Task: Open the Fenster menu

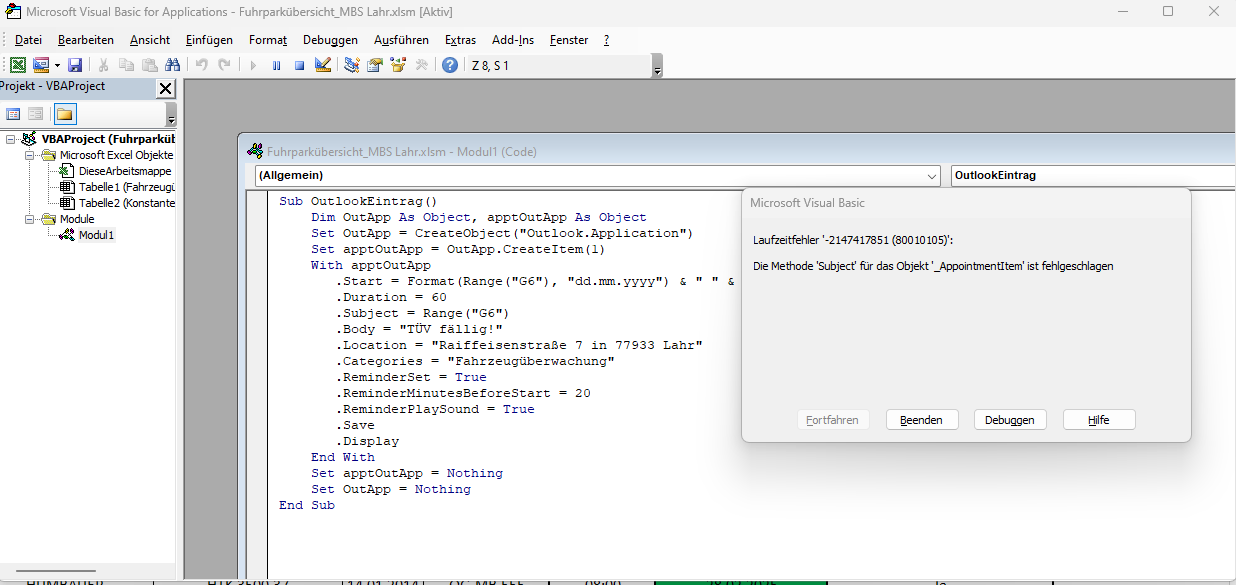Action: coord(569,40)
